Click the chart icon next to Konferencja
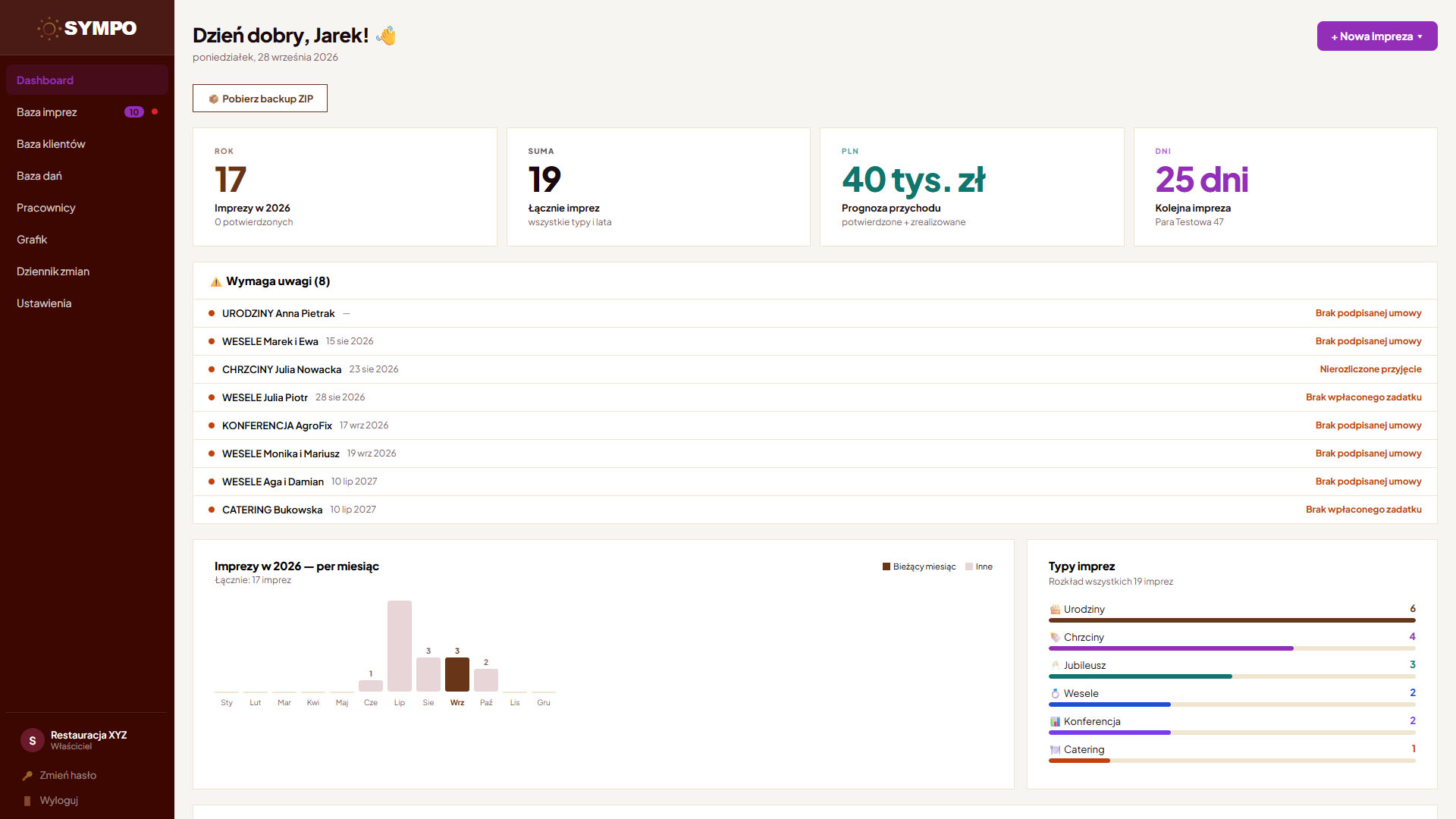The height and width of the screenshot is (819, 1456). pos(1055,722)
